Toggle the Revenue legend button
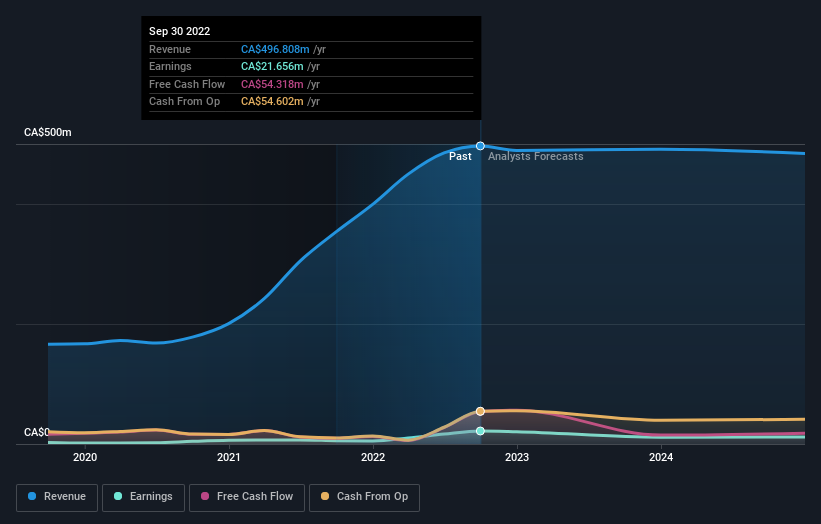Viewport: 821px width, 524px height. 57,497
